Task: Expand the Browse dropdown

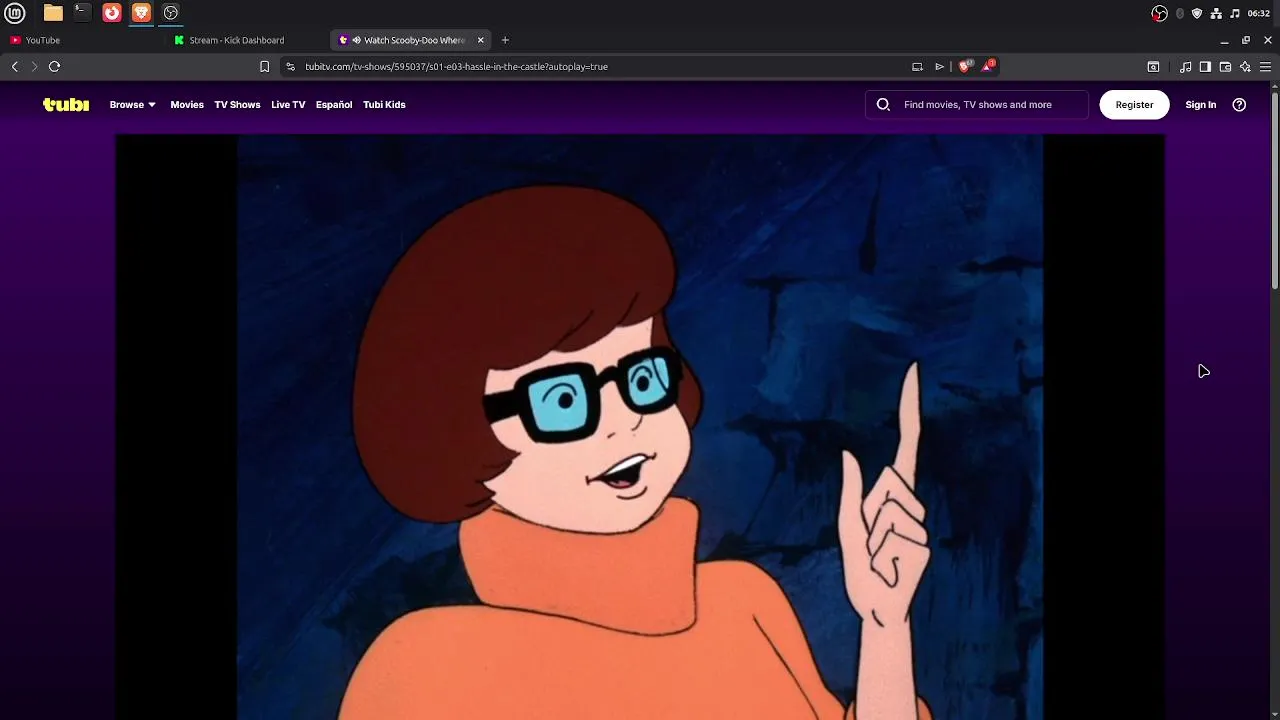Action: tap(132, 105)
